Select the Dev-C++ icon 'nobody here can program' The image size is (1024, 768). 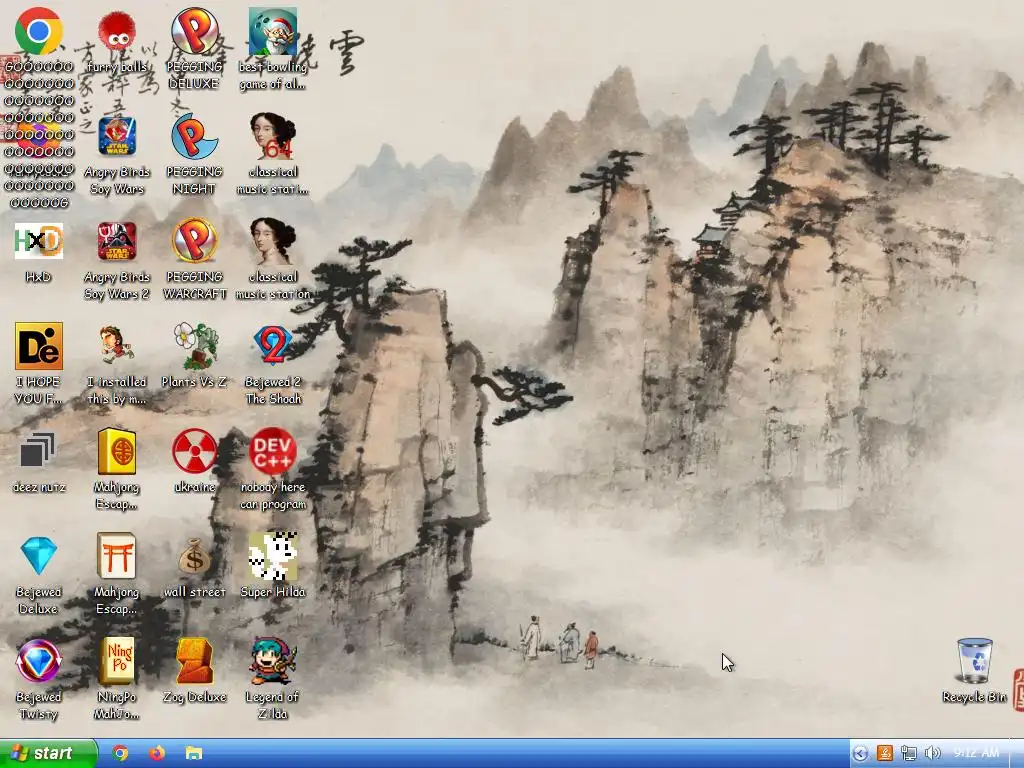272,451
